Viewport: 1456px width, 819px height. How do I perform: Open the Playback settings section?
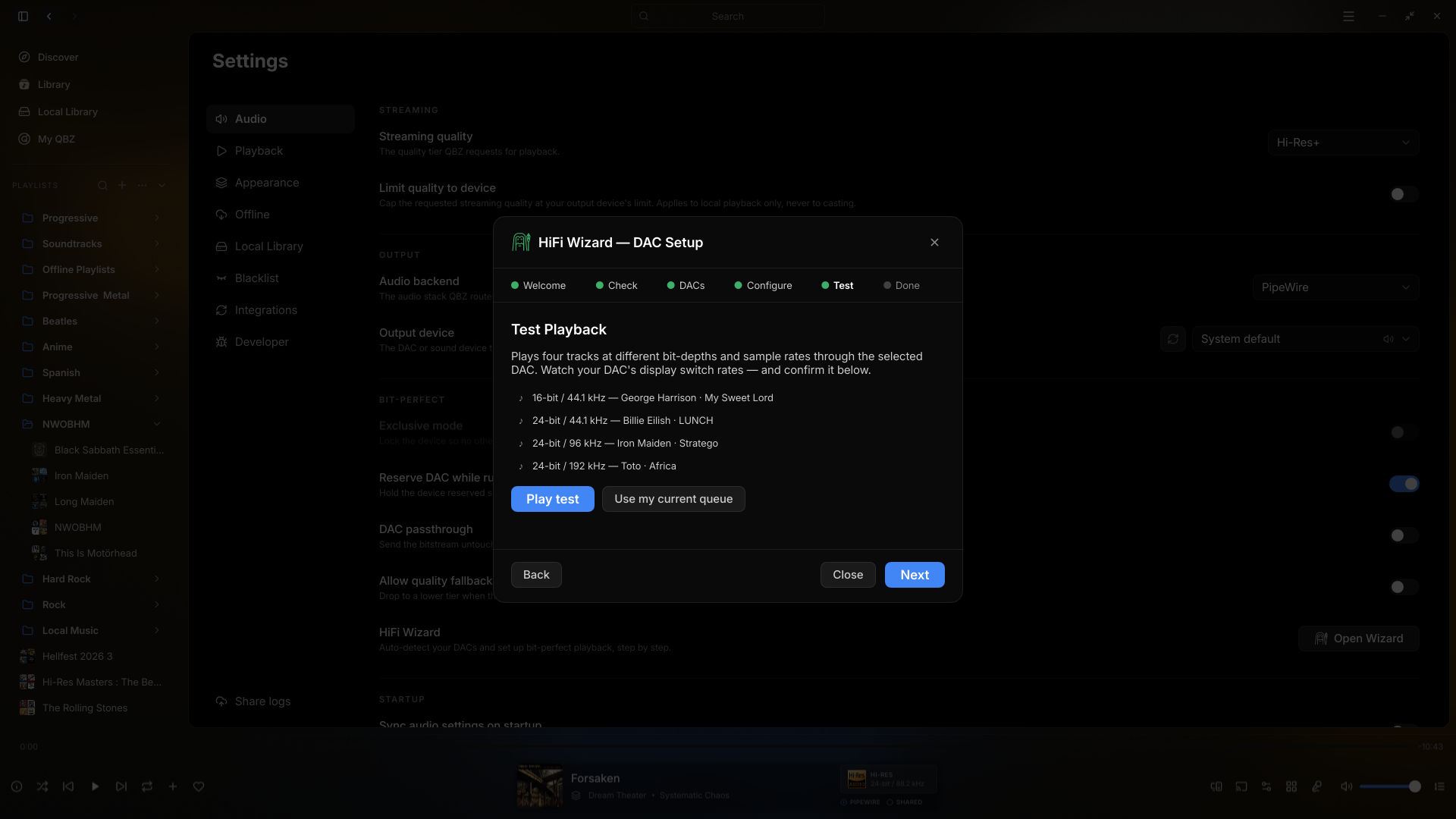click(281, 151)
